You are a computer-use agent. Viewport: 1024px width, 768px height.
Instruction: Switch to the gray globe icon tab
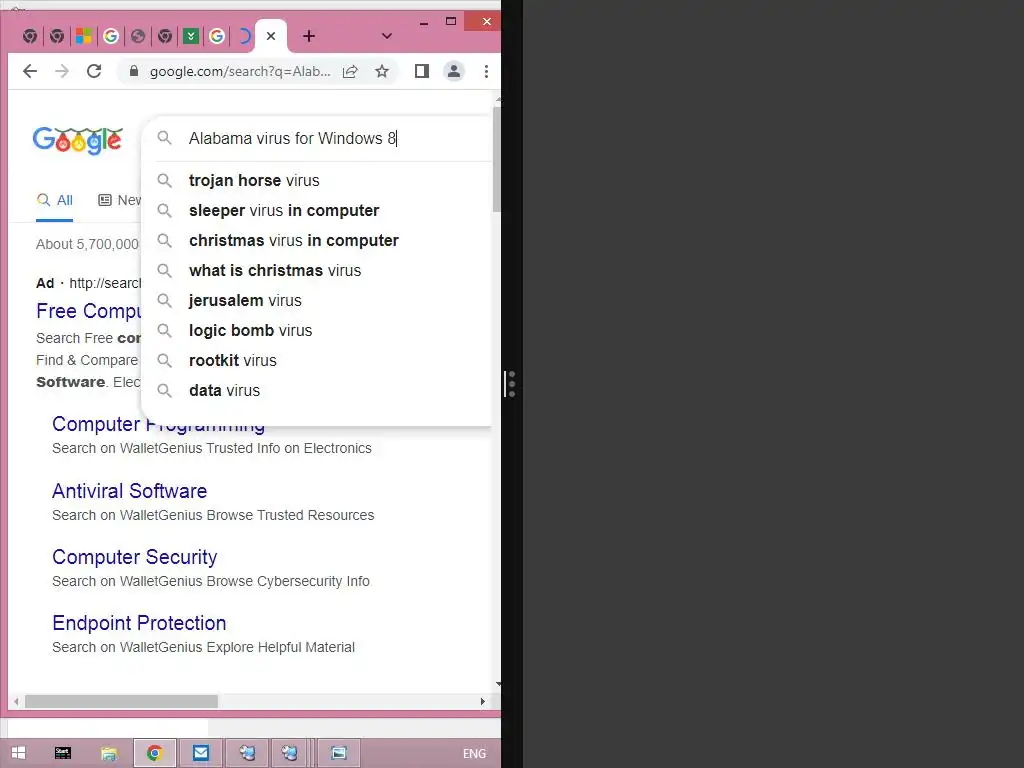(138, 36)
